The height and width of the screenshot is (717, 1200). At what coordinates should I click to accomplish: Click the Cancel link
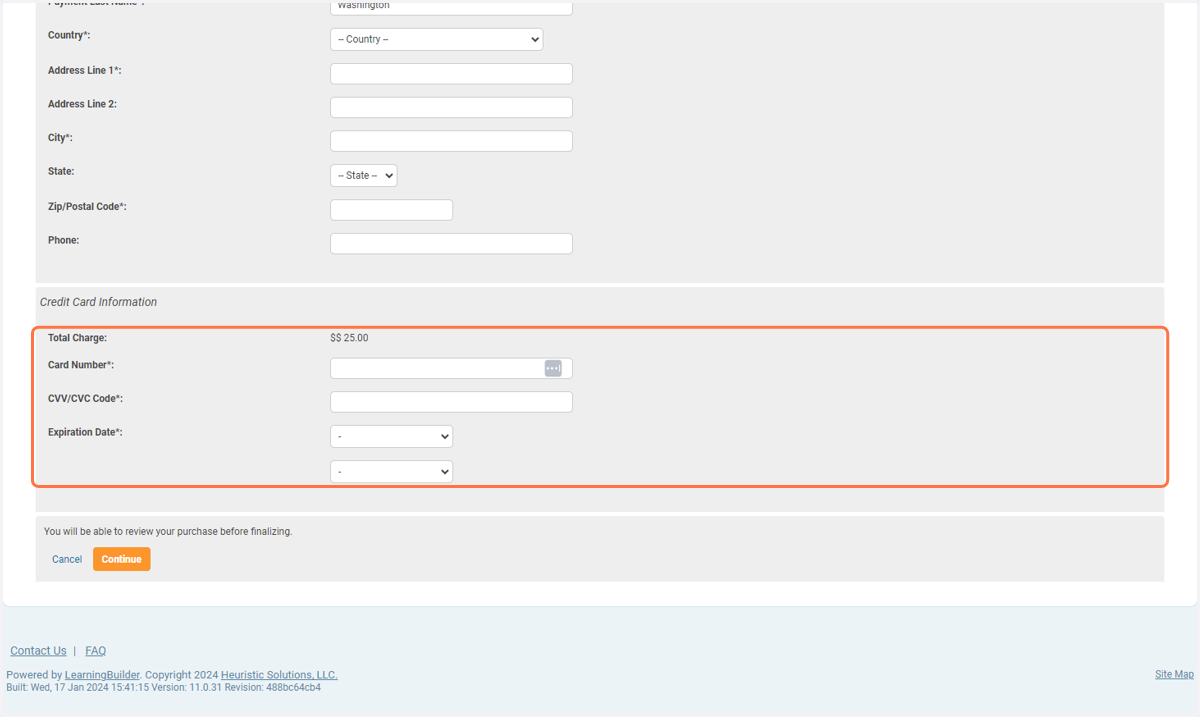(67, 559)
